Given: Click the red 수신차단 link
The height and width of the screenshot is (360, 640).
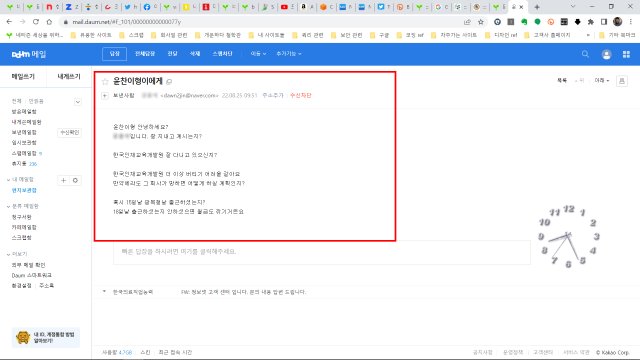Looking at the screenshot, I should 300,95.
